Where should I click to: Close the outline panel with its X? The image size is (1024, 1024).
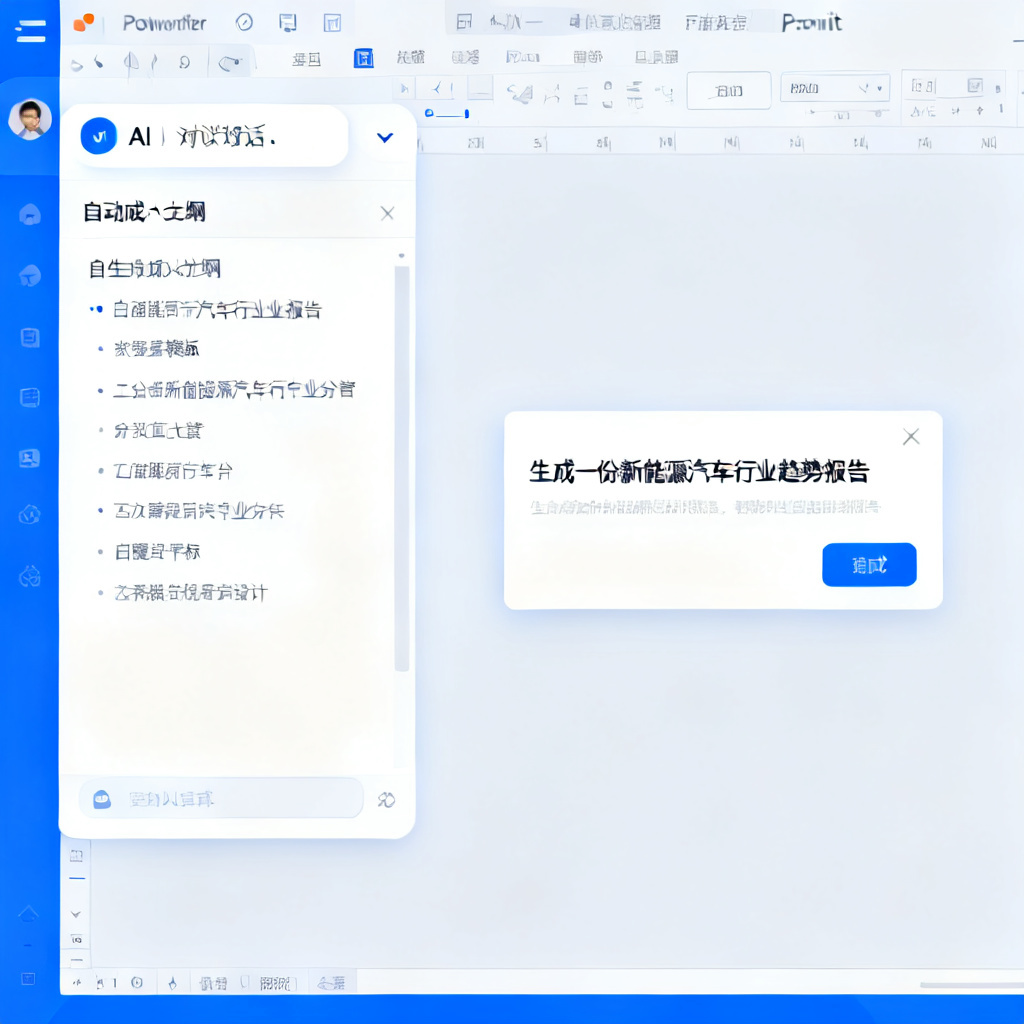tap(387, 214)
